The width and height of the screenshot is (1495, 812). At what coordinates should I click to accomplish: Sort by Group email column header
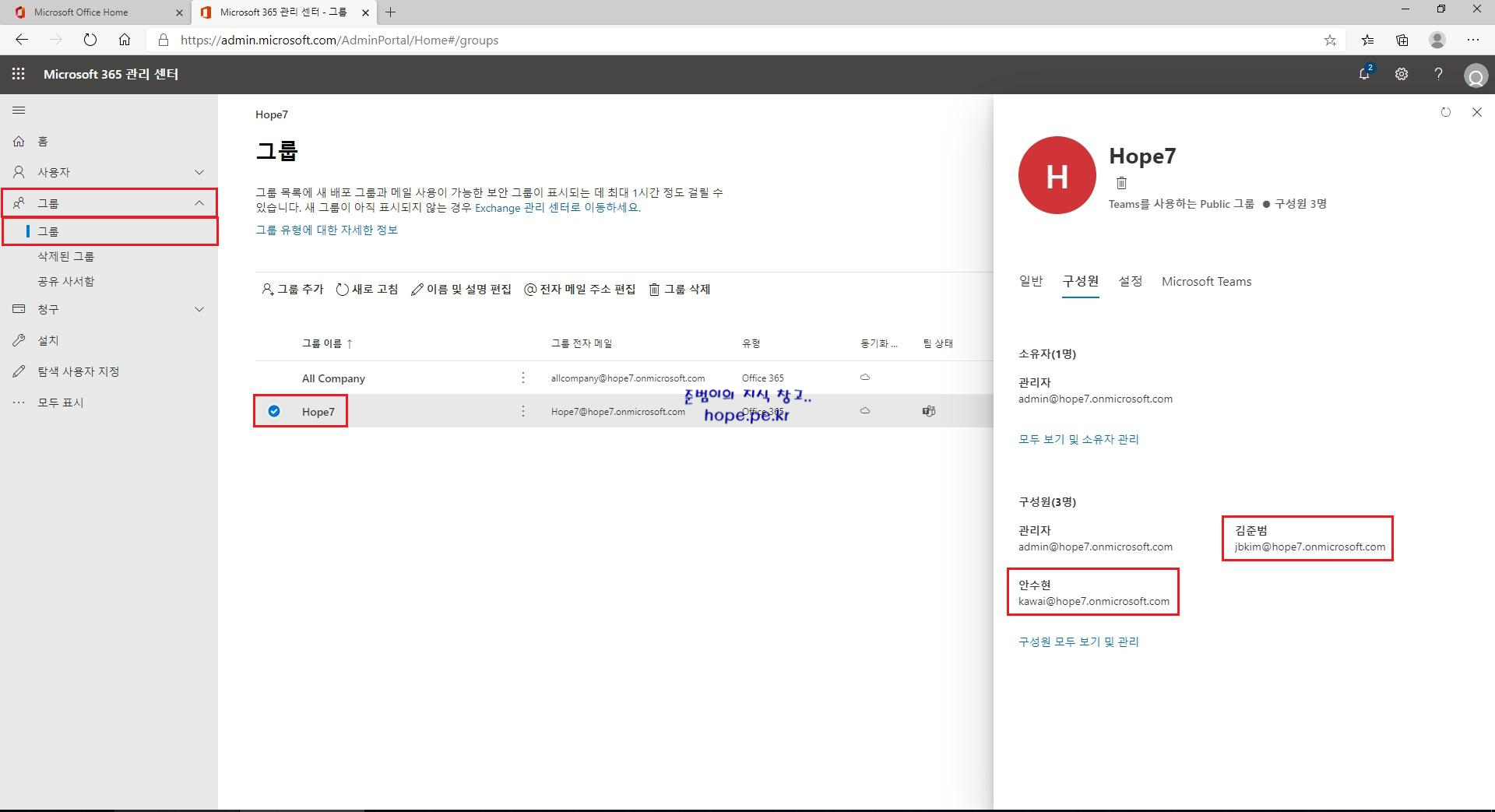click(x=582, y=343)
